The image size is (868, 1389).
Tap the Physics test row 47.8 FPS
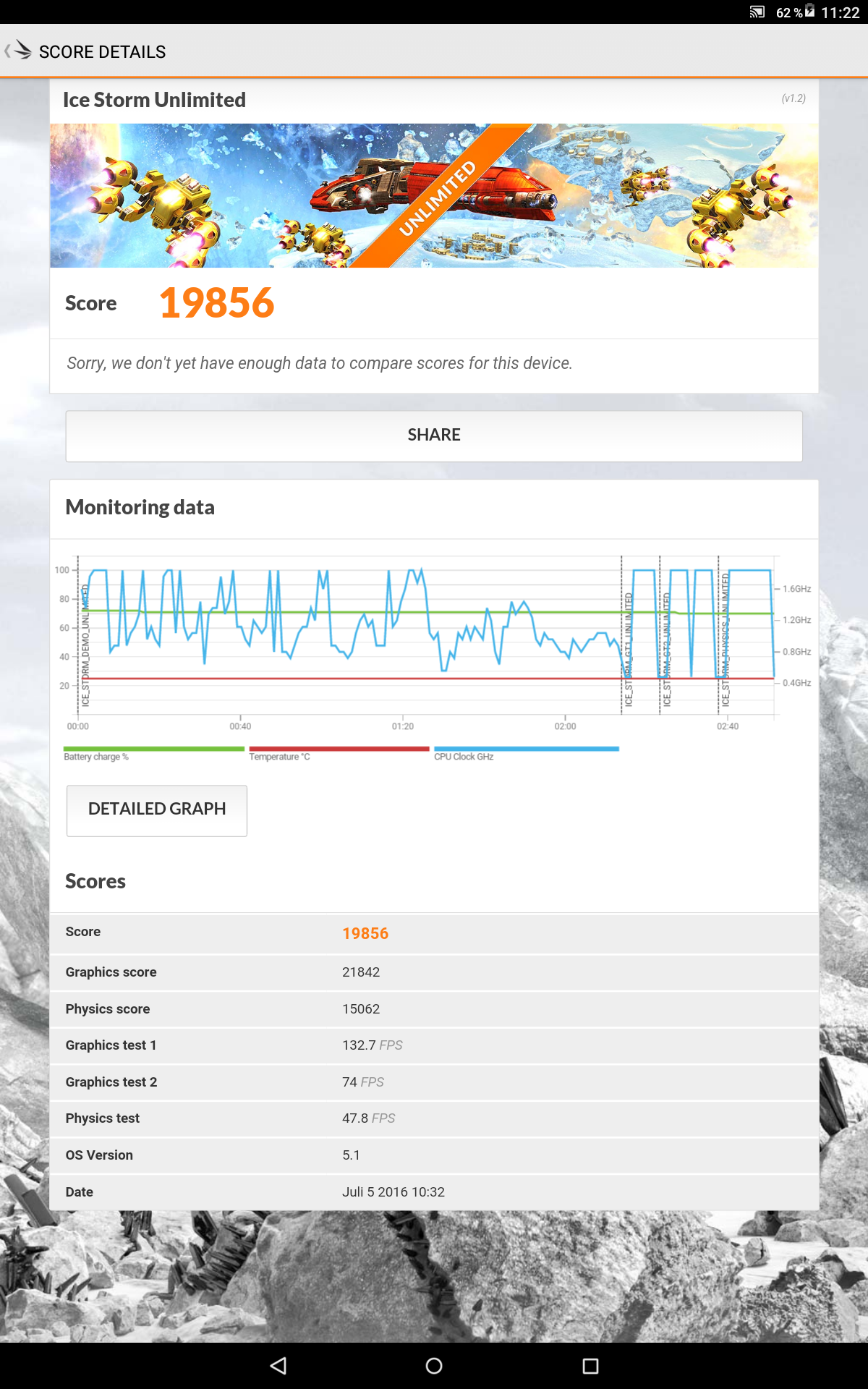point(434,1118)
